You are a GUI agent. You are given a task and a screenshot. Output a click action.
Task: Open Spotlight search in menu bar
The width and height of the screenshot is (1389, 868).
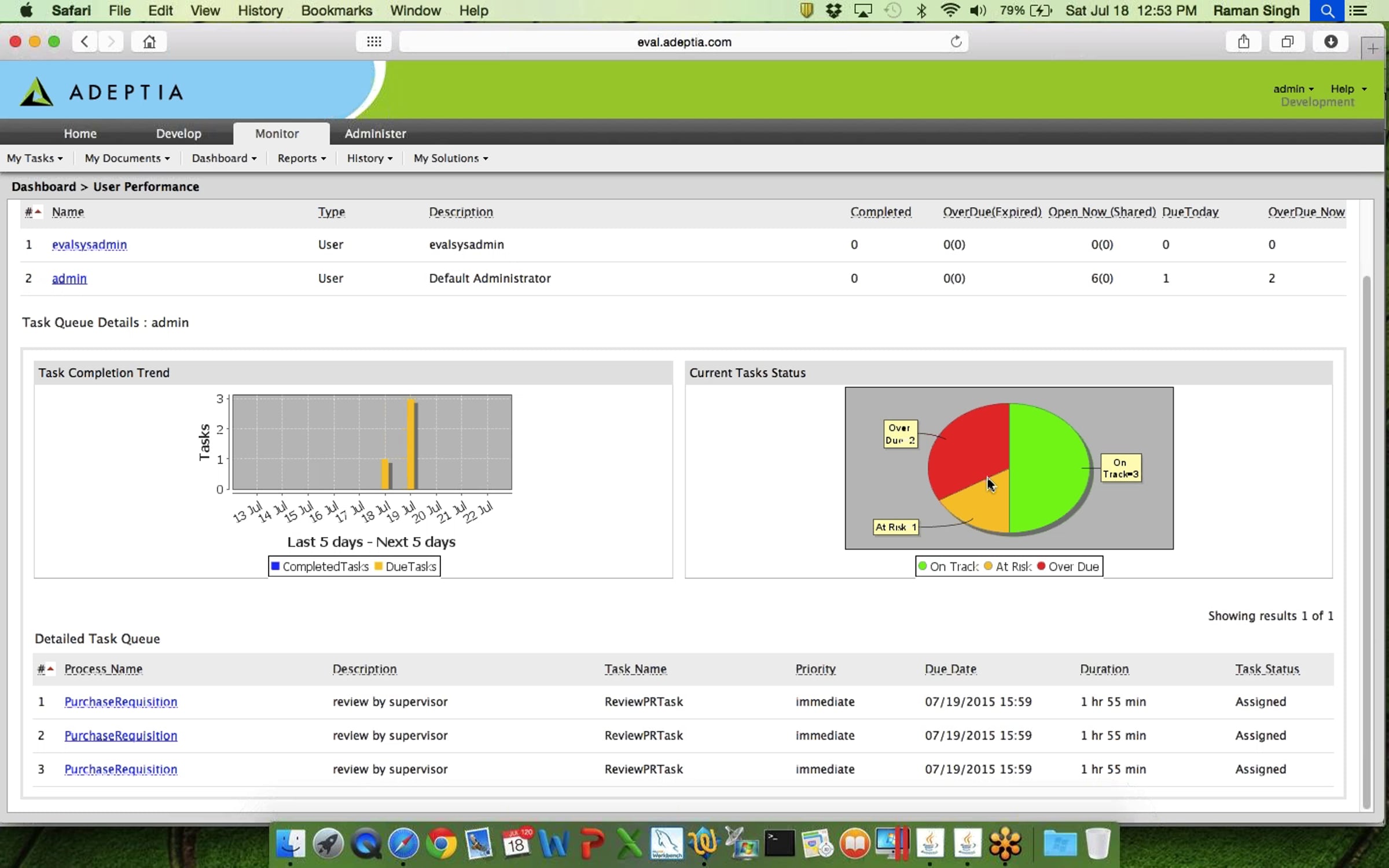click(1327, 10)
